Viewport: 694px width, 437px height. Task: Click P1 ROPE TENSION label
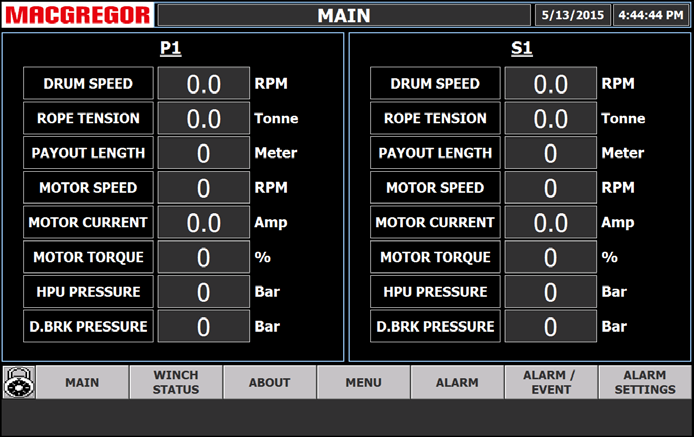[x=88, y=118]
